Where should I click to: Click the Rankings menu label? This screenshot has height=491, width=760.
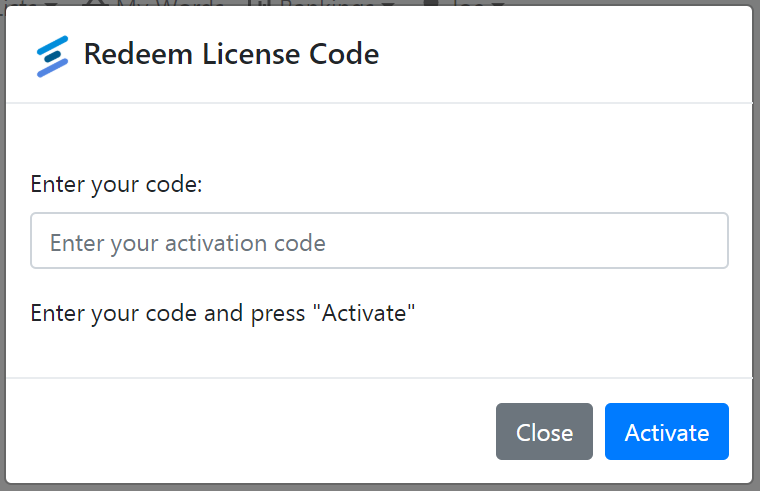point(328,3)
